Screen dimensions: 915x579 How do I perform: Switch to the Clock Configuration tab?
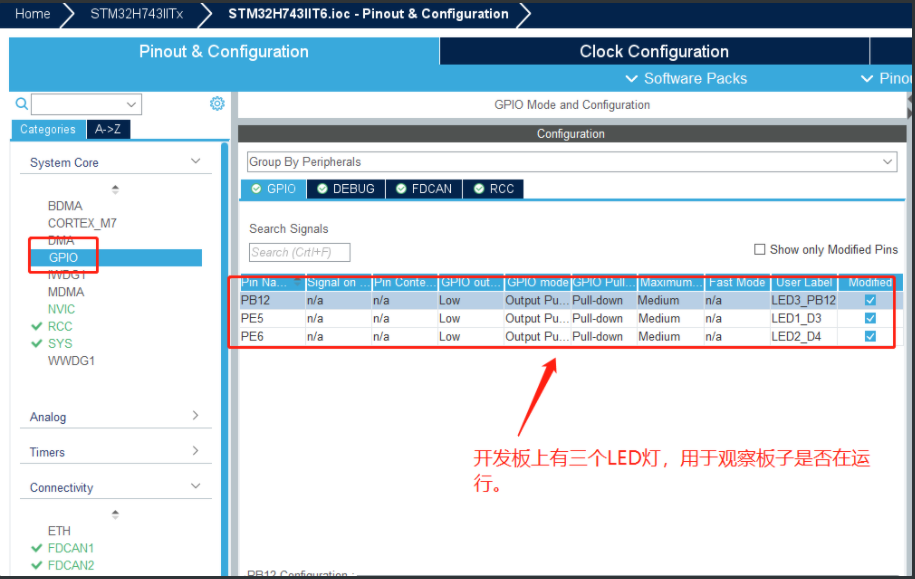(654, 51)
